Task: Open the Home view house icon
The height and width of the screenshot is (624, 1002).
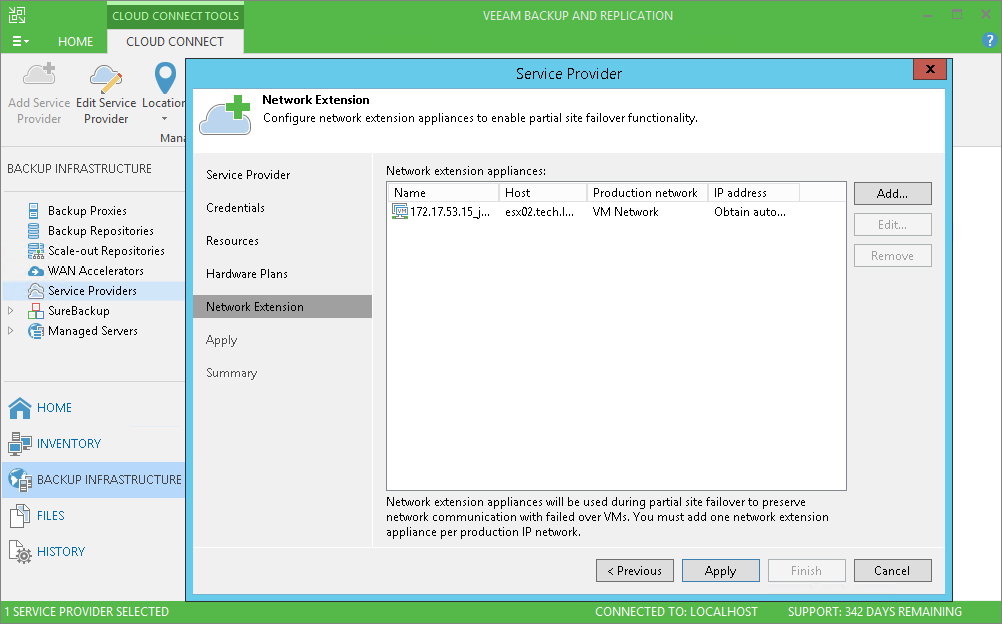Action: pyautogui.click(x=20, y=407)
